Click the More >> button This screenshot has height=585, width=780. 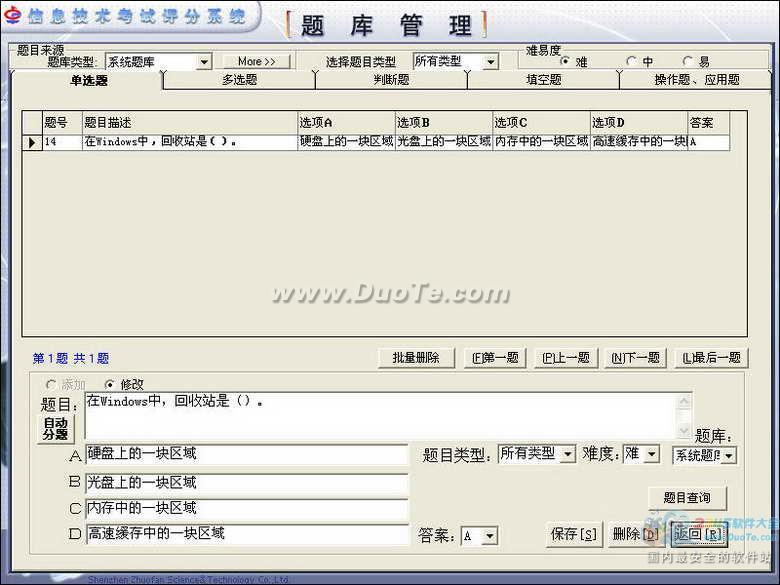pyautogui.click(x=256, y=62)
